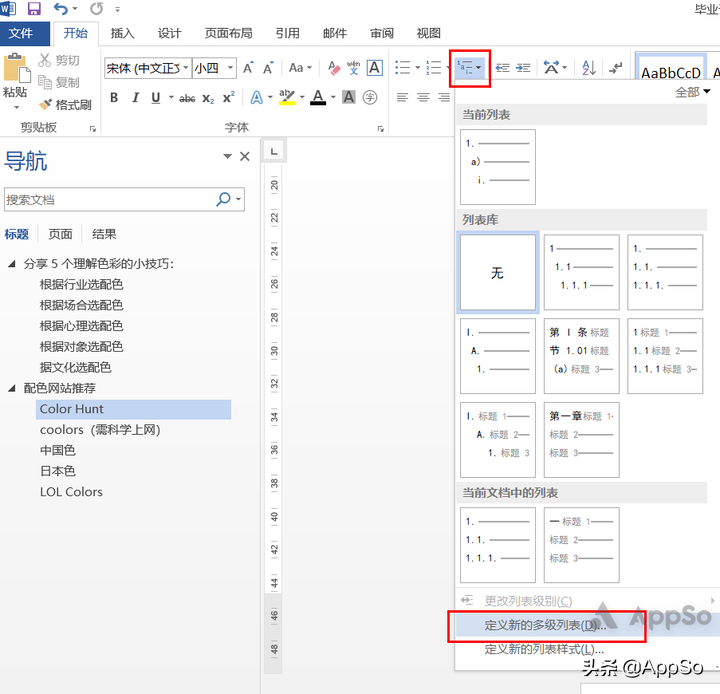Open search options arrow beside magnifier
Image resolution: width=720 pixels, height=694 pixels.
click(238, 199)
